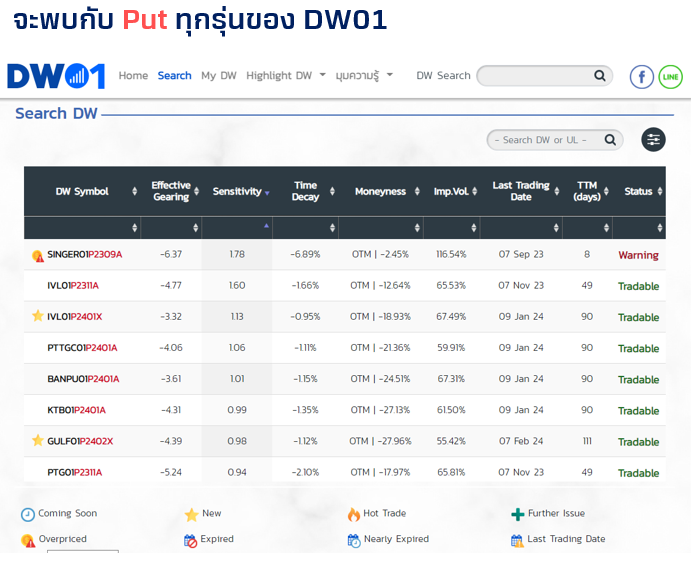691x562 pixels.
Task: Open the My DW menu item
Action: pyautogui.click(x=219, y=75)
